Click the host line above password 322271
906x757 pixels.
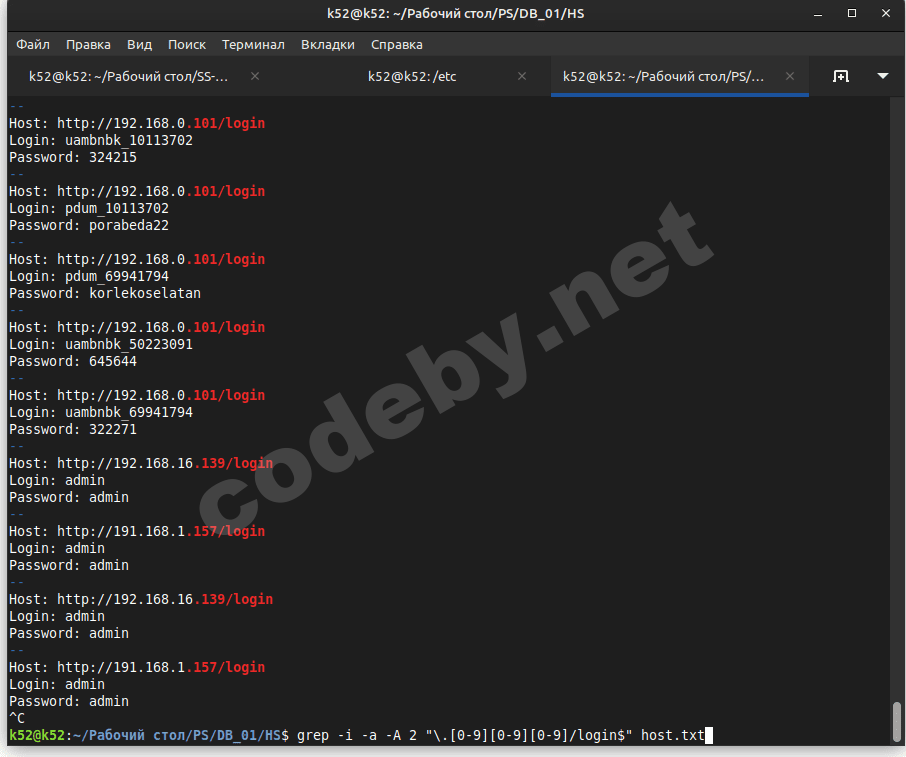pos(137,395)
